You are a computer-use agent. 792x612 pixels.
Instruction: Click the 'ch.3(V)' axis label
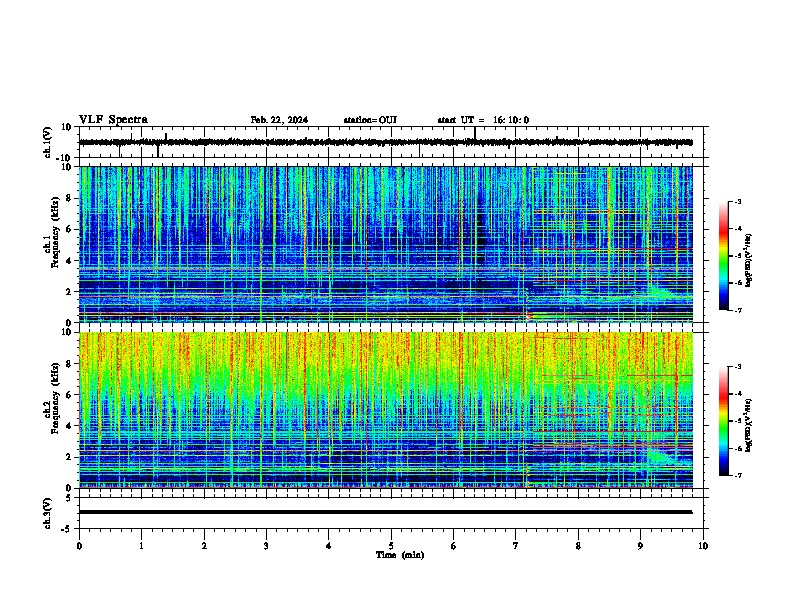(48, 513)
